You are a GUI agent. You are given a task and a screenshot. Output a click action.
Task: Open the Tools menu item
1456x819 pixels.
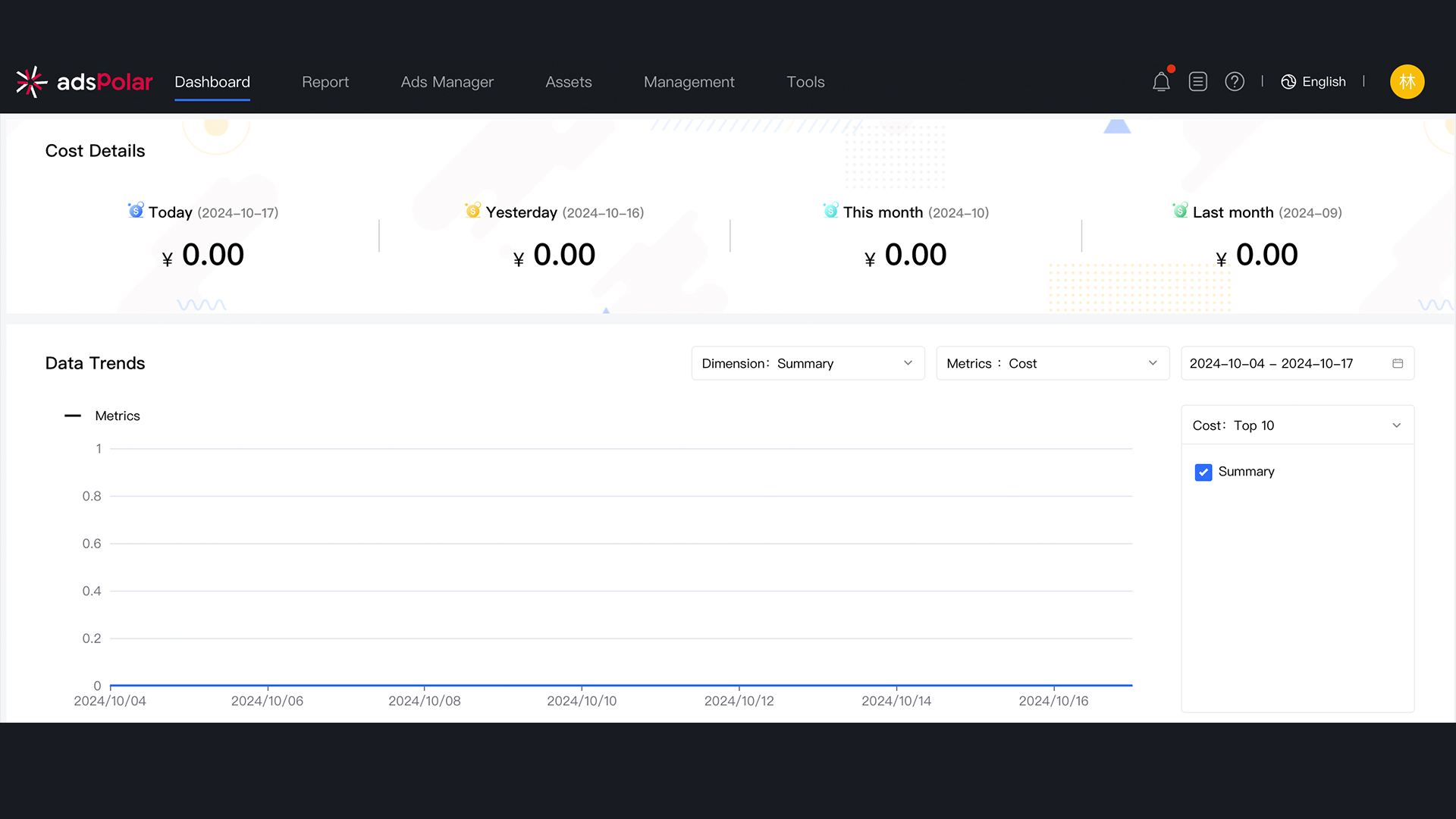point(805,82)
